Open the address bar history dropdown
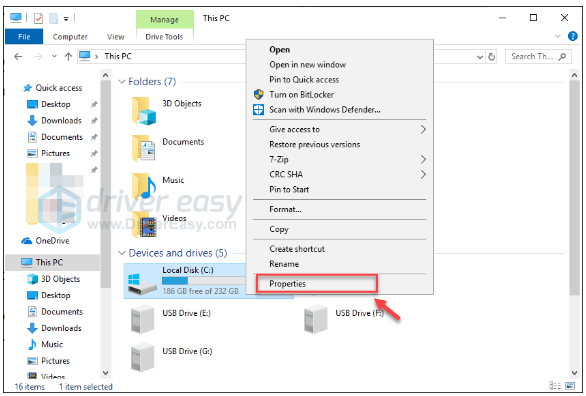586x396 pixels. click(480, 57)
